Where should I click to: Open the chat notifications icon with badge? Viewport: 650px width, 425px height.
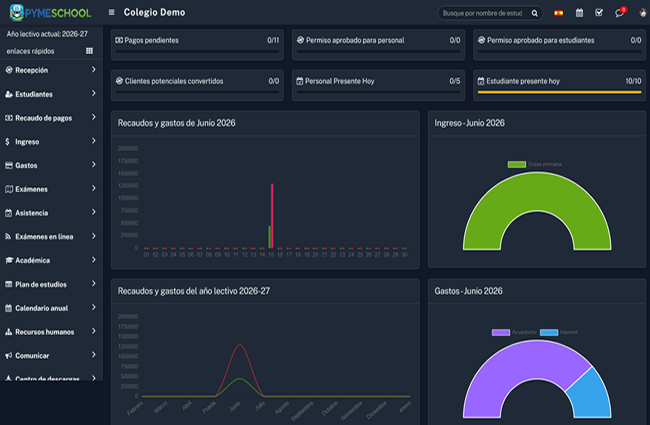tap(620, 12)
